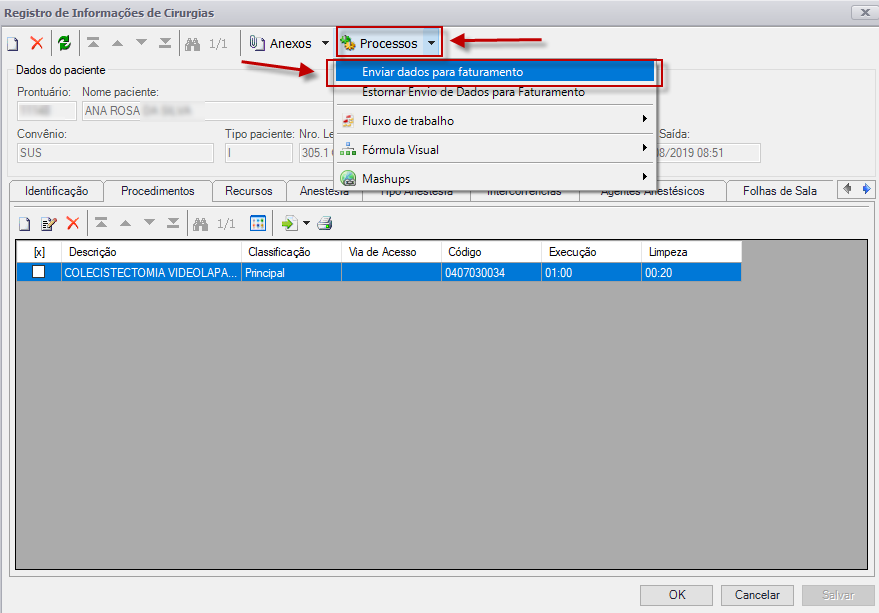Click the Processos button
Viewport: 879px width, 613px height.
click(x=380, y=43)
